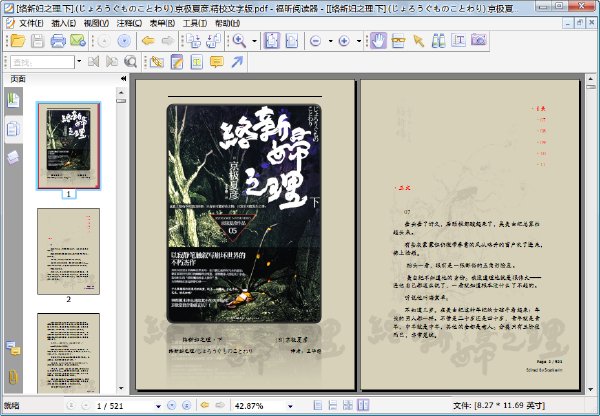Click status bar Next Page button
Viewport: 600px width, 416px height.
coord(172,405)
